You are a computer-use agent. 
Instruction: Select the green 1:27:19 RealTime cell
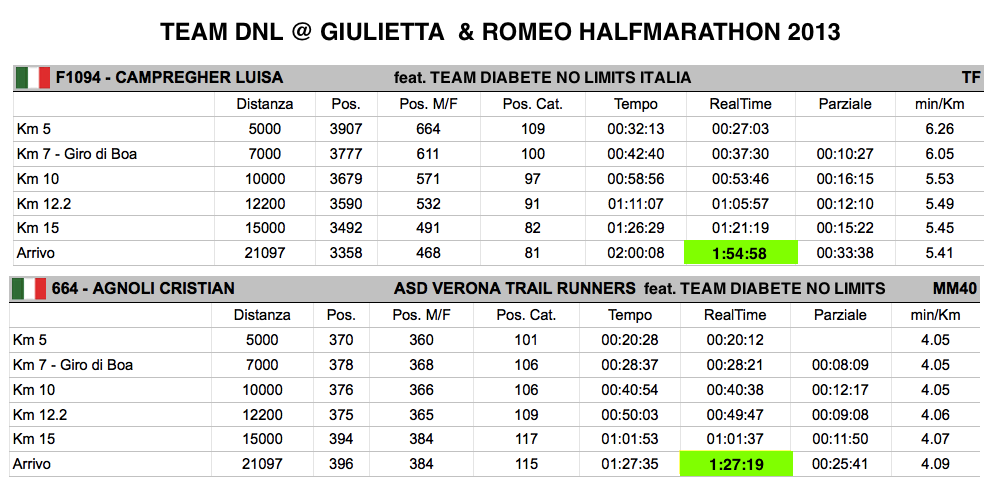736,464
